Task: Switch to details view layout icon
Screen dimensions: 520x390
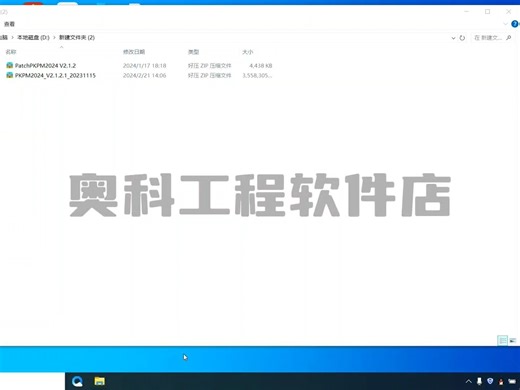Action: click(x=503, y=340)
